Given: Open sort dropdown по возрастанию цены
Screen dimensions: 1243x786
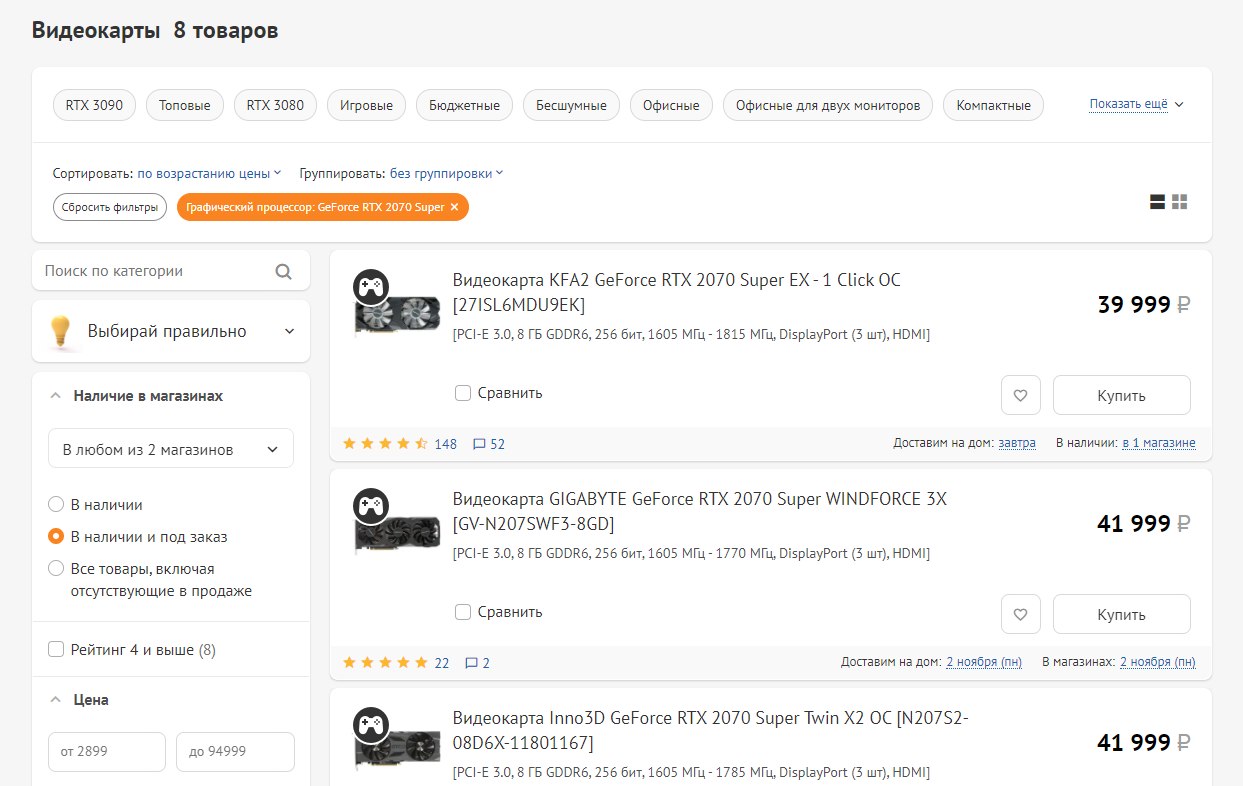Looking at the screenshot, I should (x=209, y=173).
